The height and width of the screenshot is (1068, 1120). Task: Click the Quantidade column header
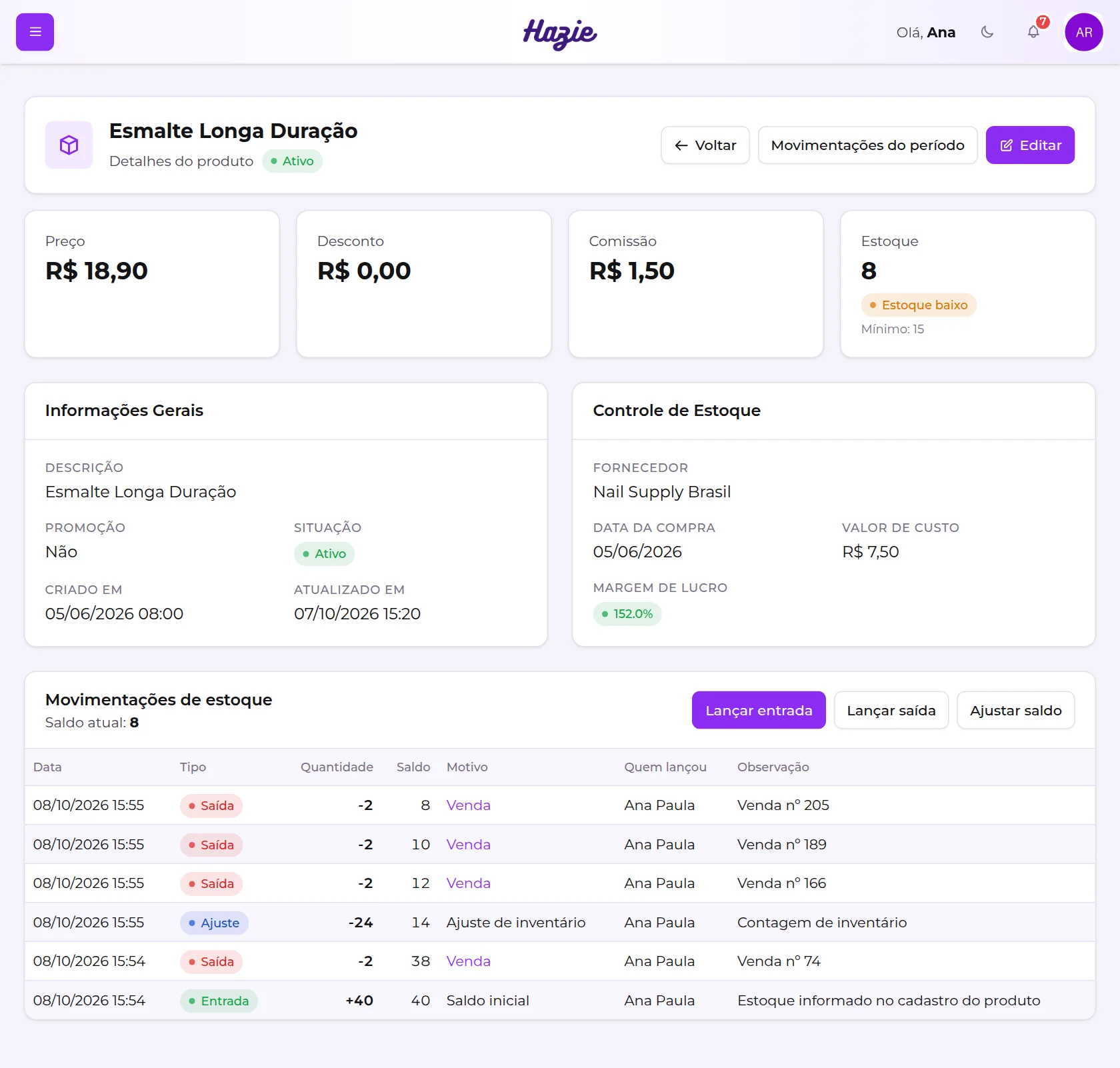click(337, 767)
